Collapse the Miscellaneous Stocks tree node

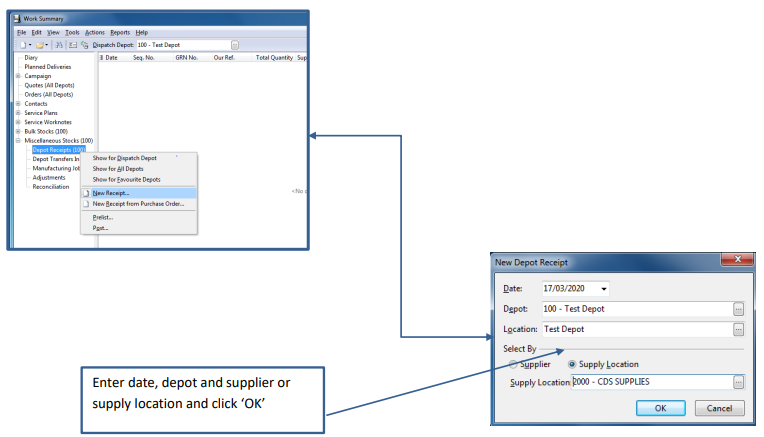(x=18, y=140)
